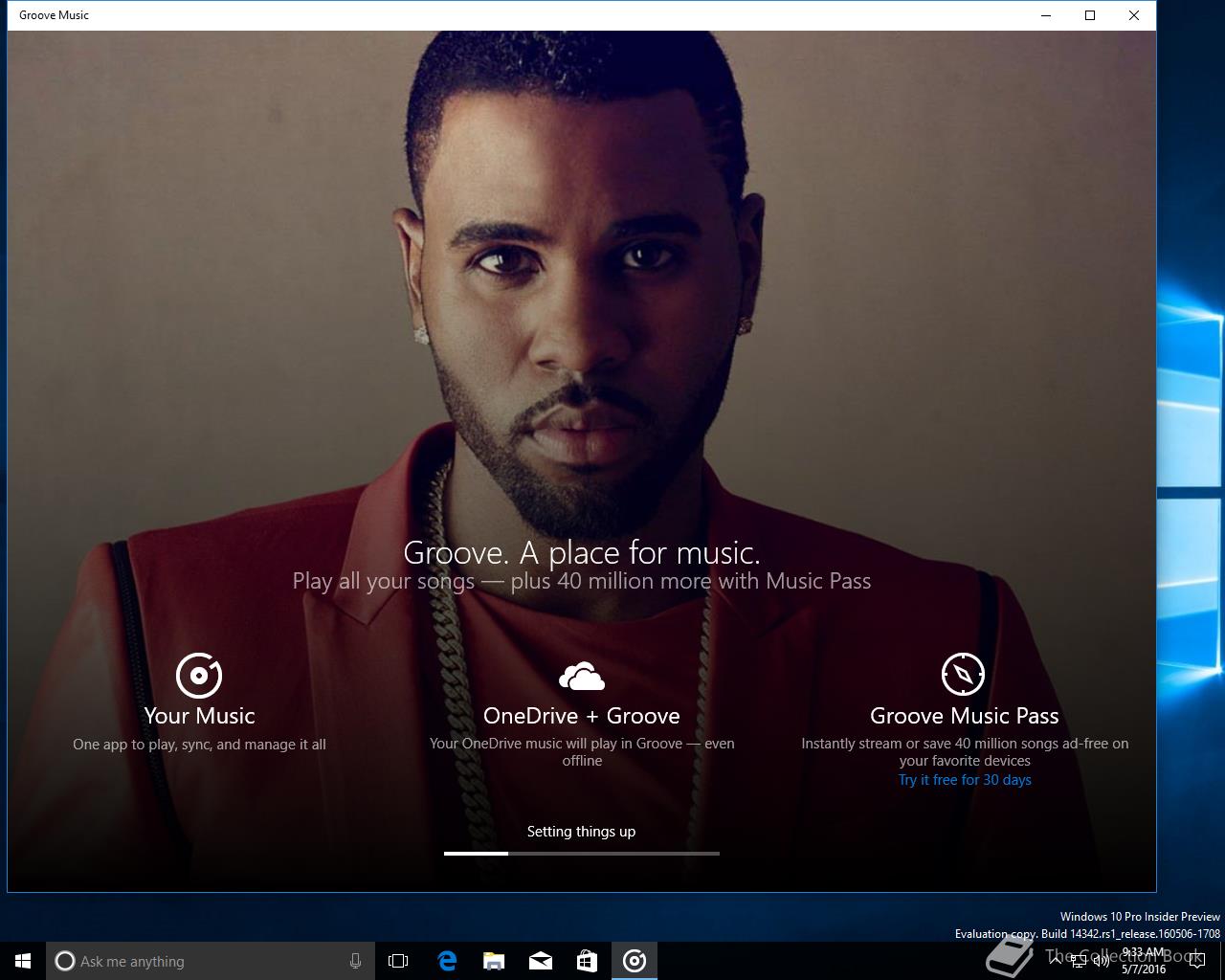Open the Mail app from the taskbar

coord(541,961)
